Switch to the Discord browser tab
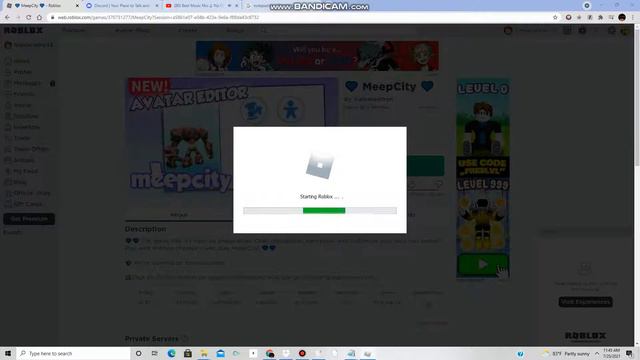The height and width of the screenshot is (360, 640). click(122, 6)
